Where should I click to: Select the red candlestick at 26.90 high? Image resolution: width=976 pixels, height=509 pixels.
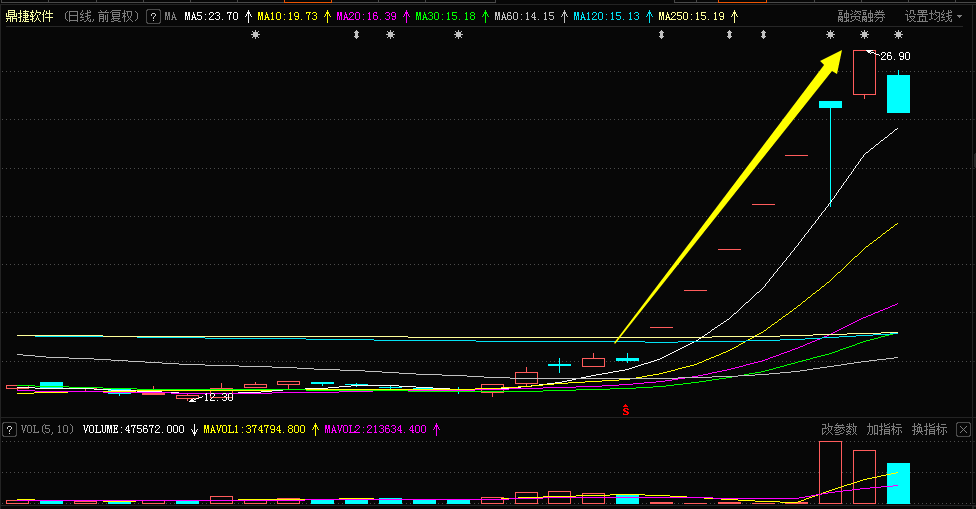tap(864, 73)
